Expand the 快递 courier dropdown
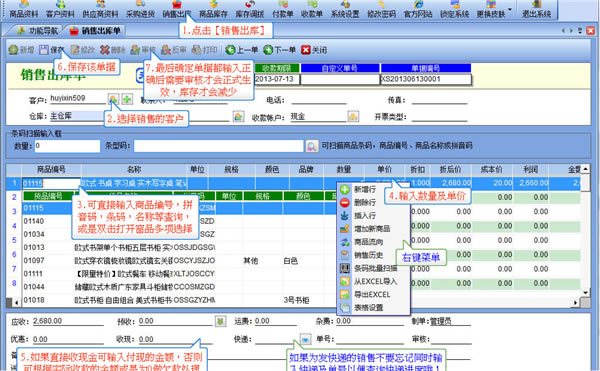The image size is (600, 371). click(x=305, y=339)
